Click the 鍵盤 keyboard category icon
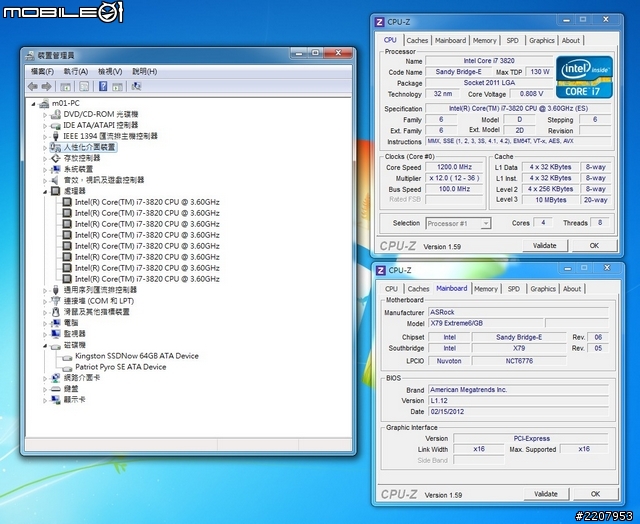The image size is (640, 524). [x=56, y=389]
